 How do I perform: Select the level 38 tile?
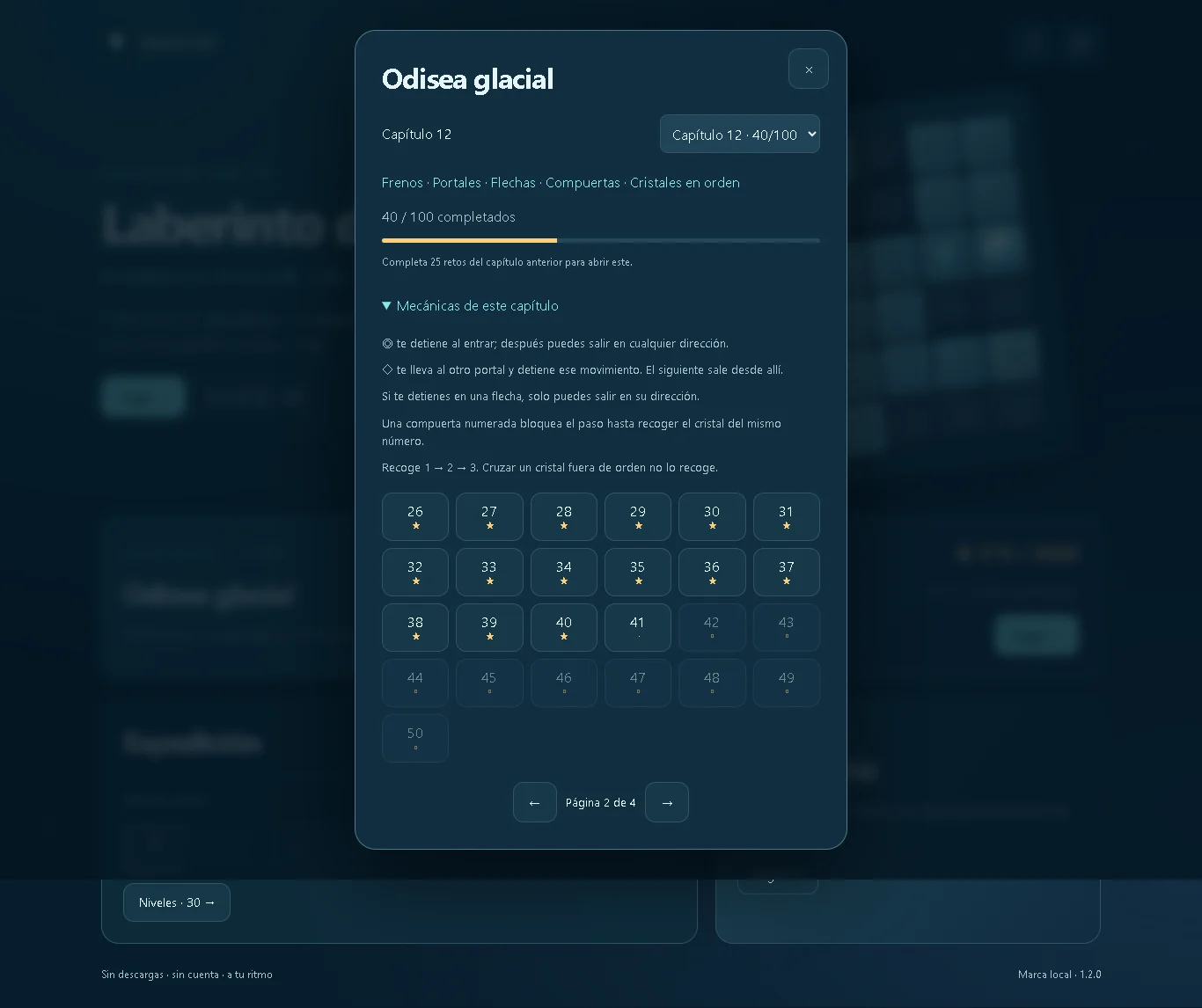tap(415, 628)
